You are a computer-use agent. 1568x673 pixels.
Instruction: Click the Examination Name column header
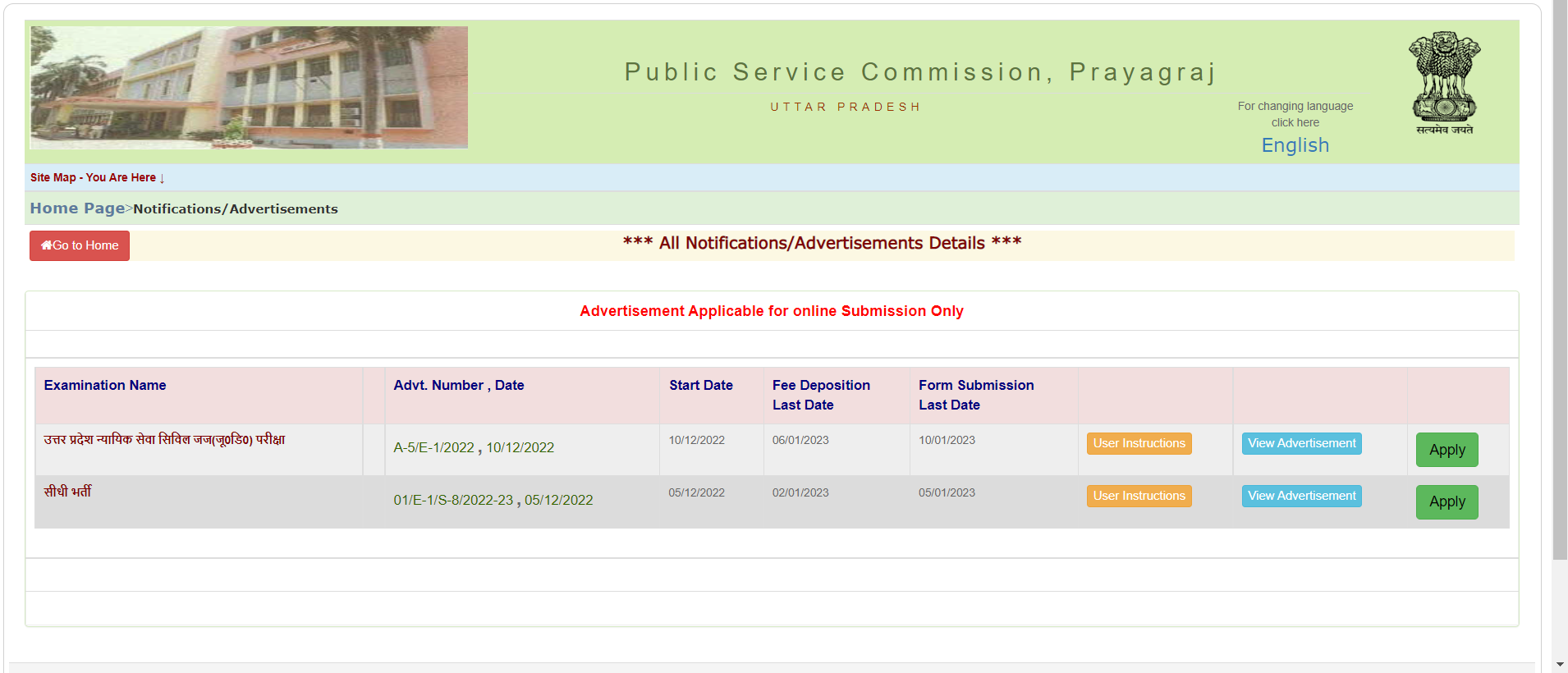point(105,385)
